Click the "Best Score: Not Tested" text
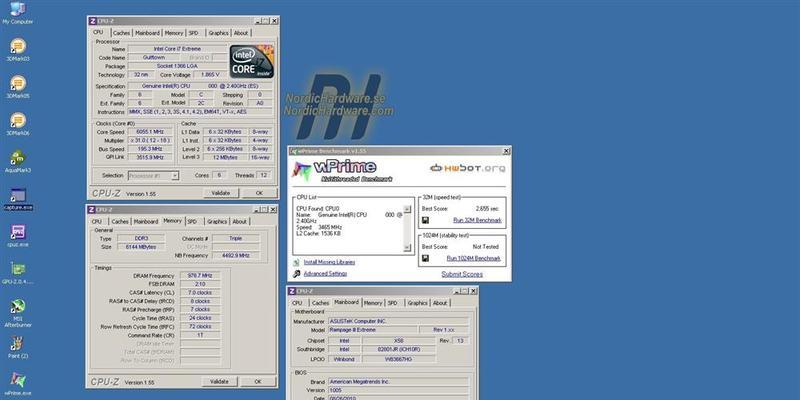The image size is (800, 400). pyautogui.click(x=460, y=247)
